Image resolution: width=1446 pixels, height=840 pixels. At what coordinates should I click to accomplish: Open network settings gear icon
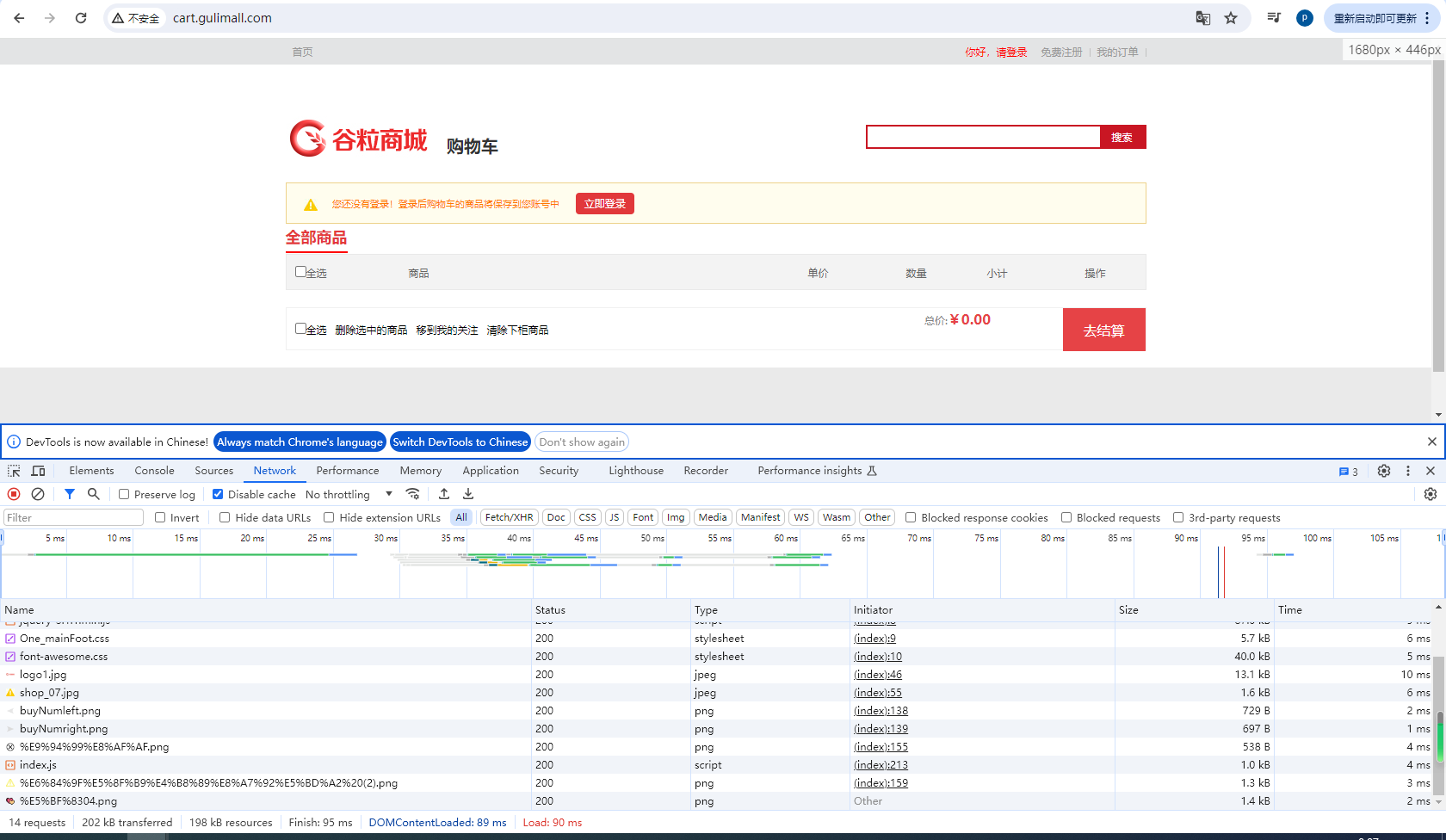pos(1431,494)
